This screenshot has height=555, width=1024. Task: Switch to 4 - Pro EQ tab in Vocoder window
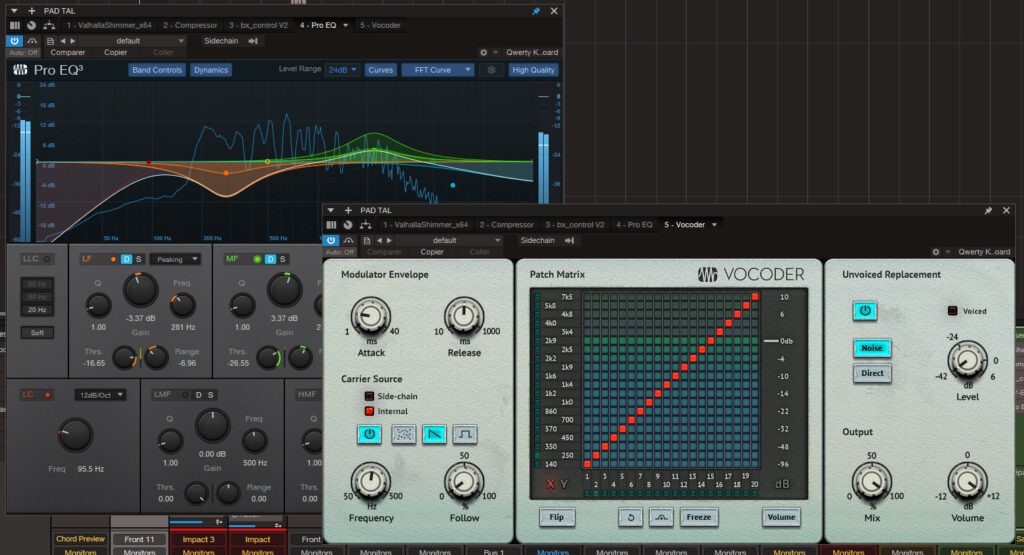coord(634,225)
